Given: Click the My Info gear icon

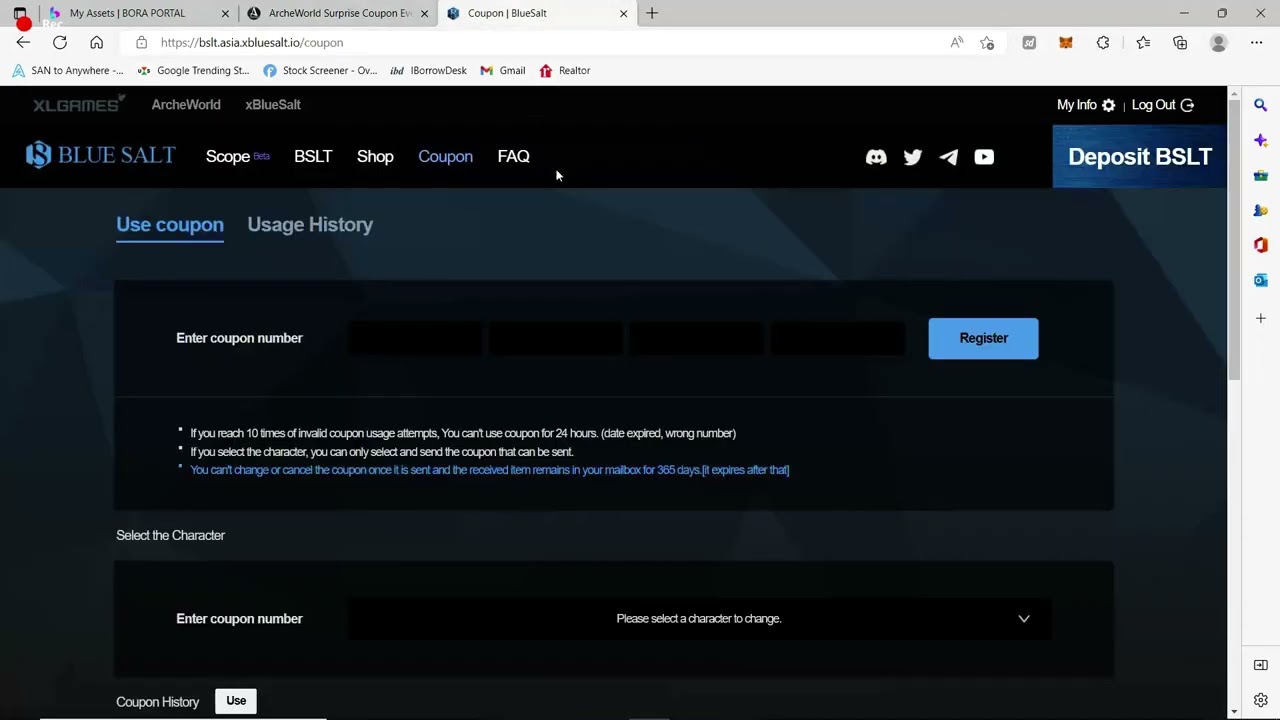Looking at the screenshot, I should coord(1108,105).
